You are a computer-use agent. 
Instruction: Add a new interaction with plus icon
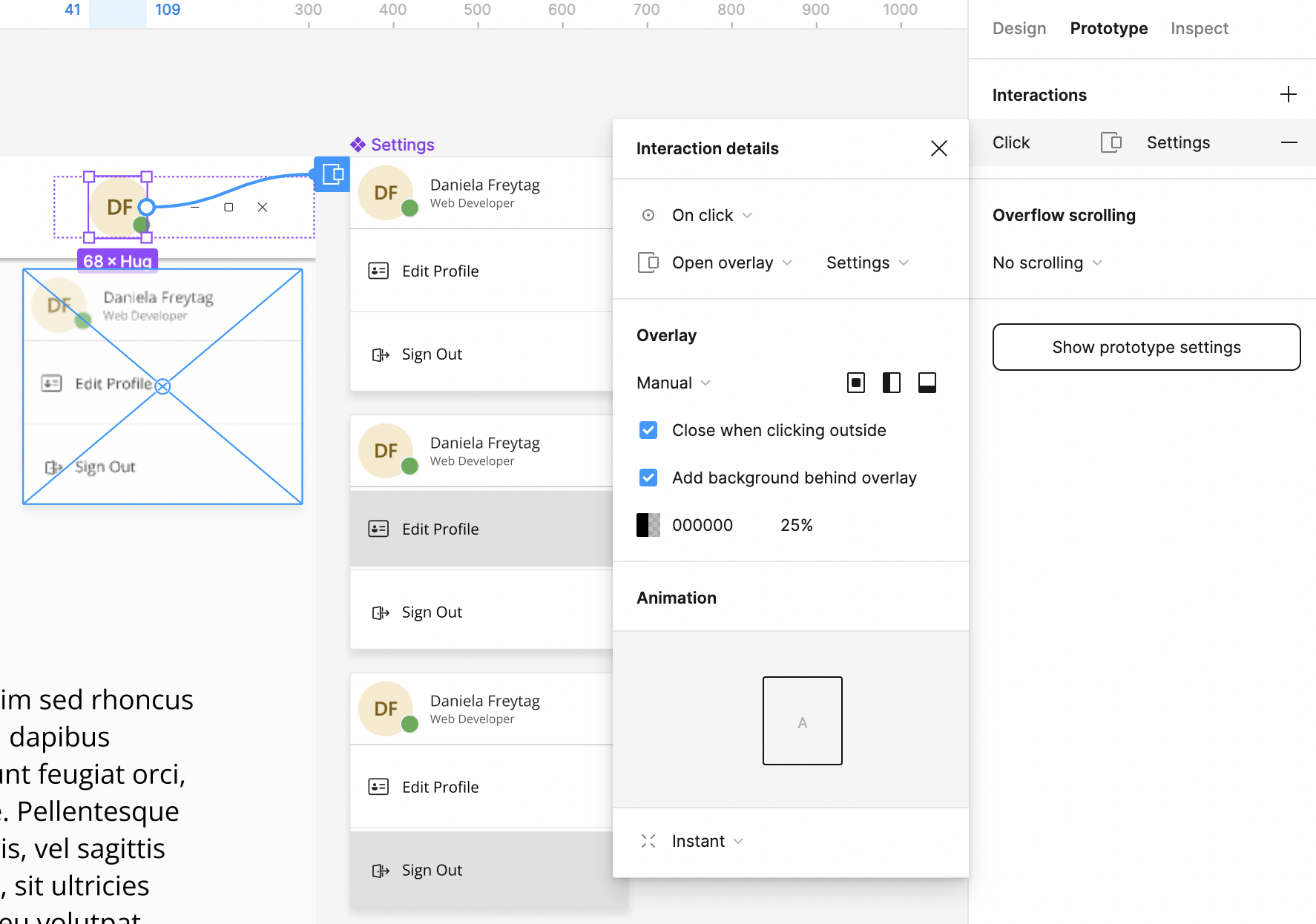pos(1289,94)
